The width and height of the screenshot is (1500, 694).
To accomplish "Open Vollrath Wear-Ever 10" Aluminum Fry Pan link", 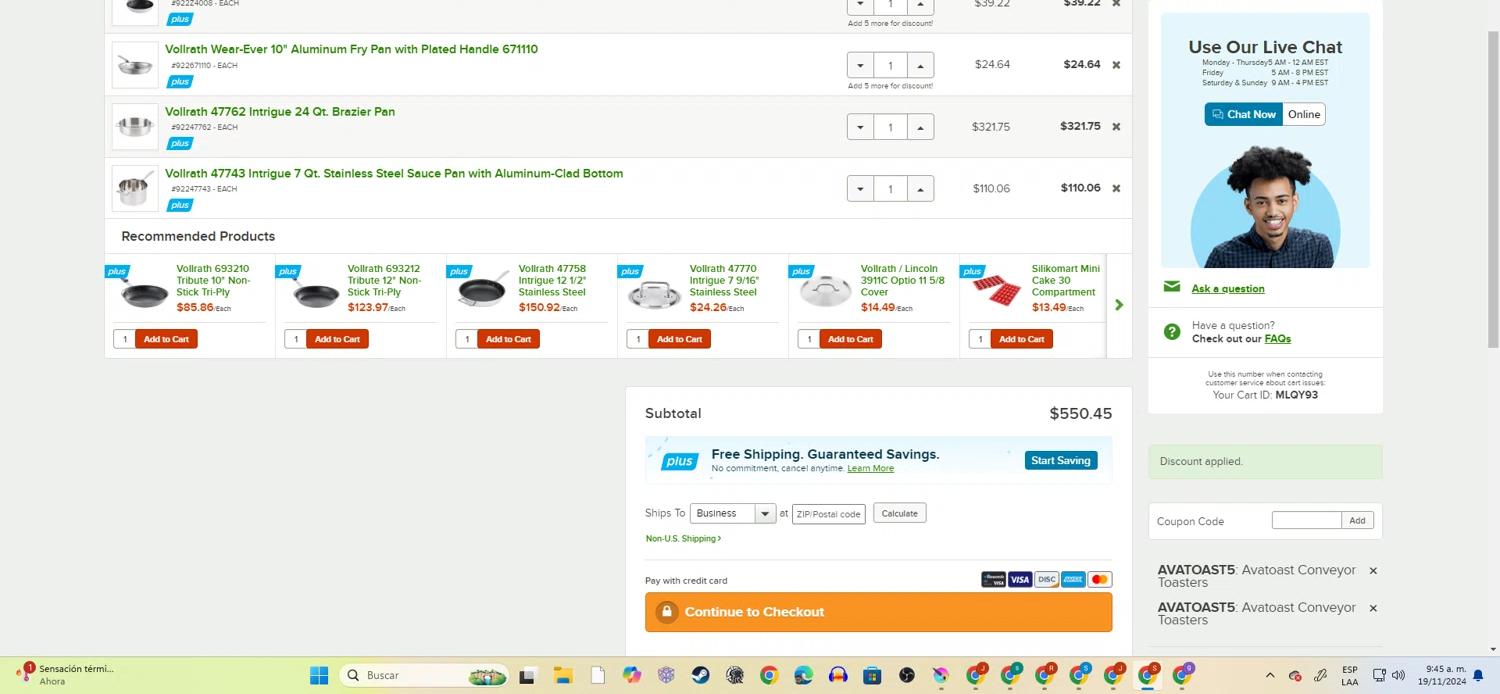I will (351, 49).
